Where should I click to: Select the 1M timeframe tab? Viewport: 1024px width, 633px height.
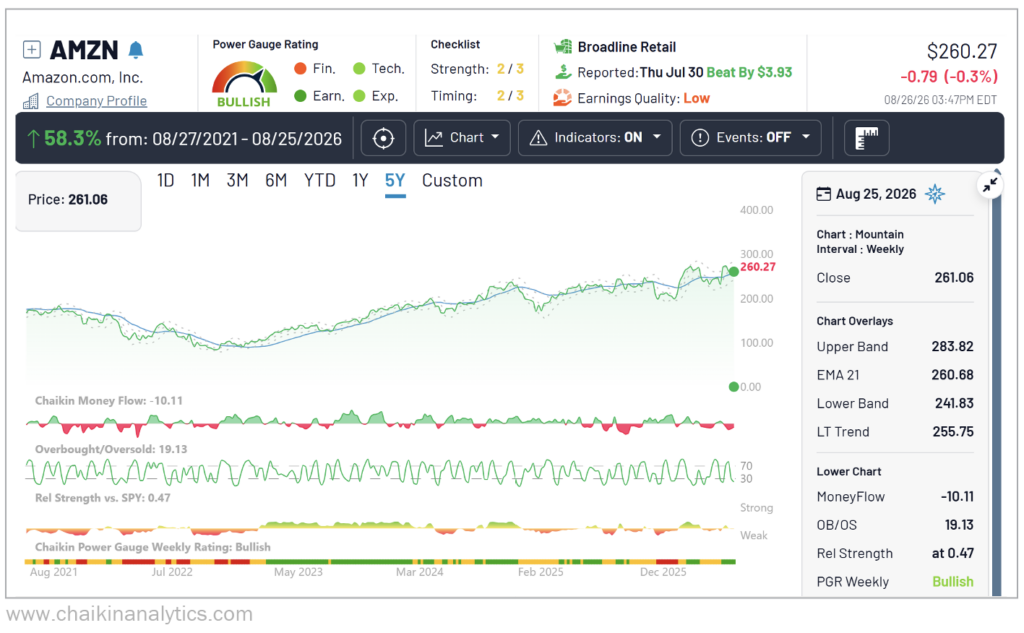(x=200, y=181)
